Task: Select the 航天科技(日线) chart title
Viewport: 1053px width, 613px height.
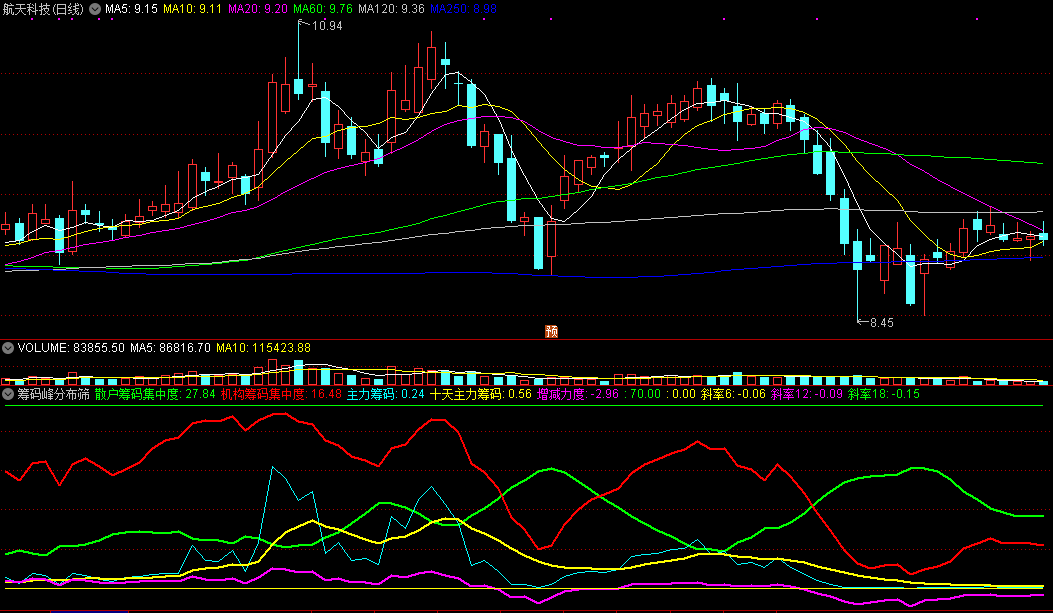Action: tap(44, 9)
